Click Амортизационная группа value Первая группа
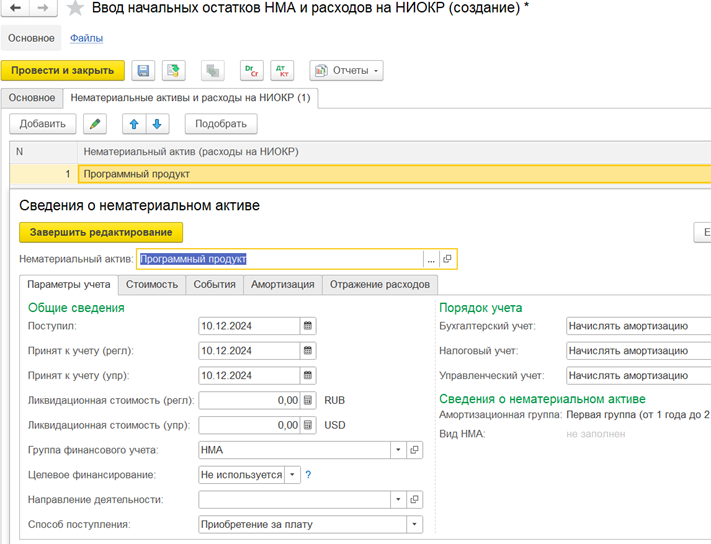 click(x=638, y=415)
